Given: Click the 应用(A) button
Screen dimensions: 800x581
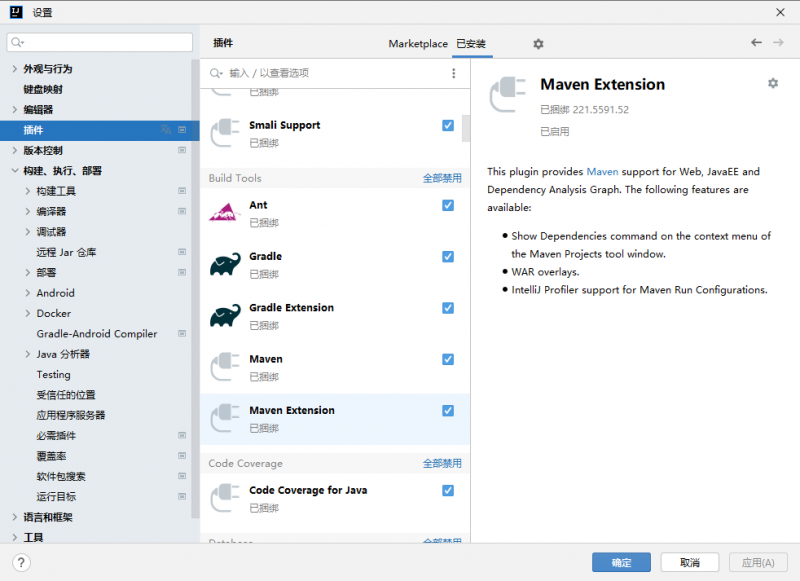Looking at the screenshot, I should coord(758,563).
